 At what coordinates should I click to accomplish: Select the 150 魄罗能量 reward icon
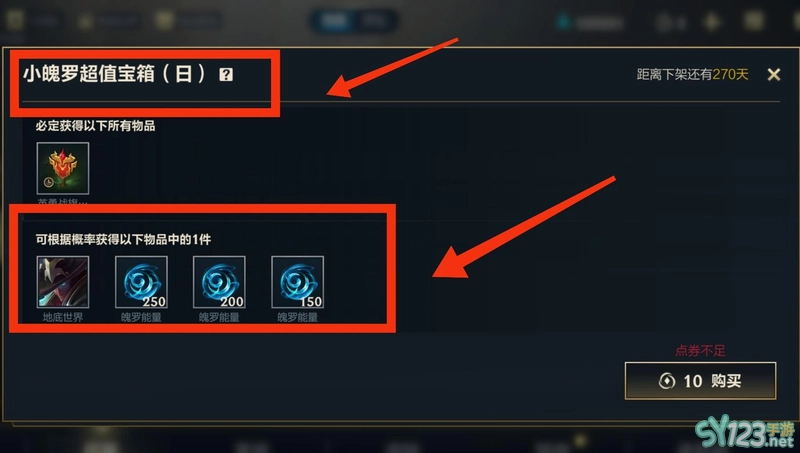[298, 282]
